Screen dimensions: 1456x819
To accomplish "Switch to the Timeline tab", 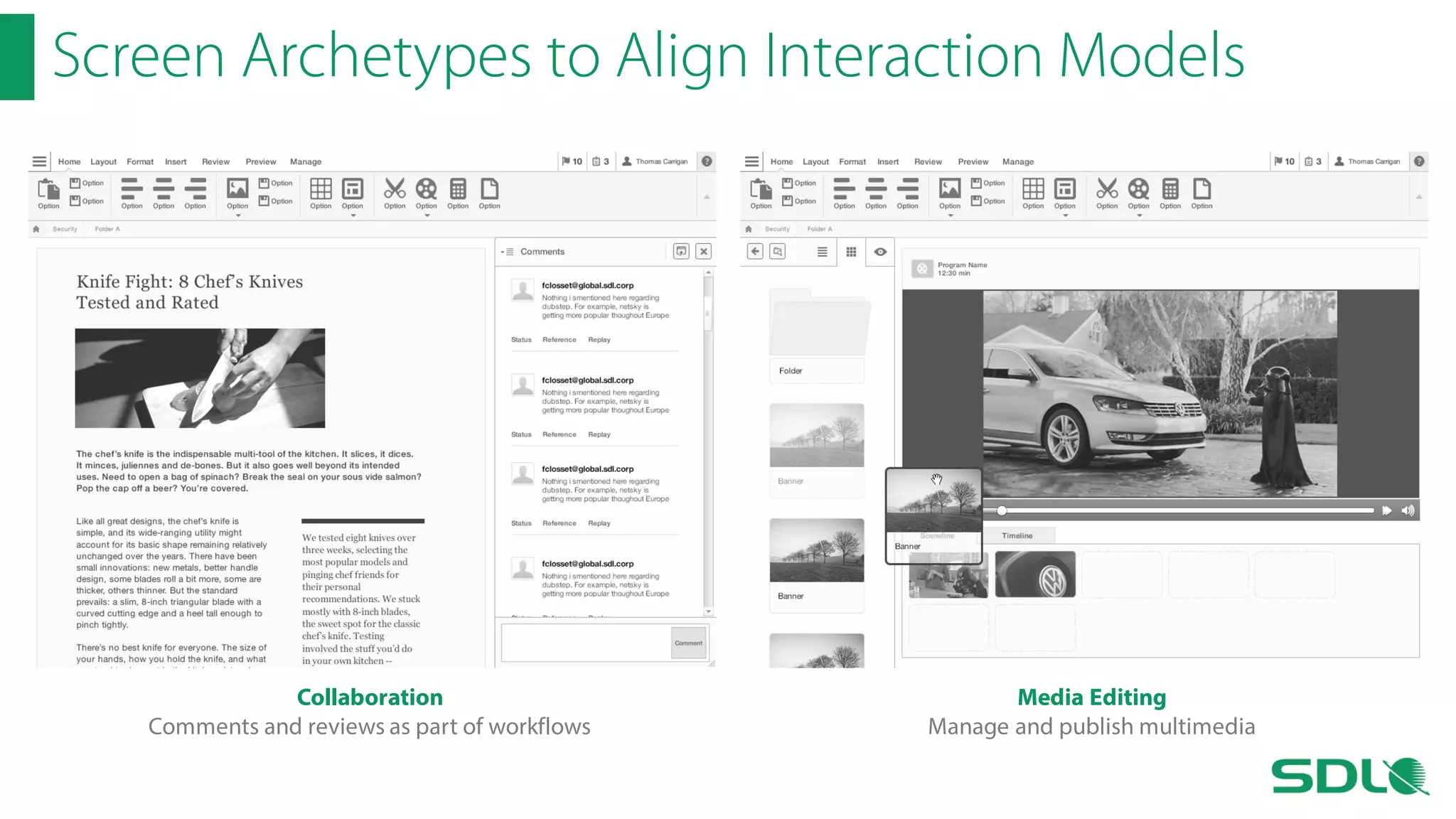I will pyautogui.click(x=1017, y=535).
